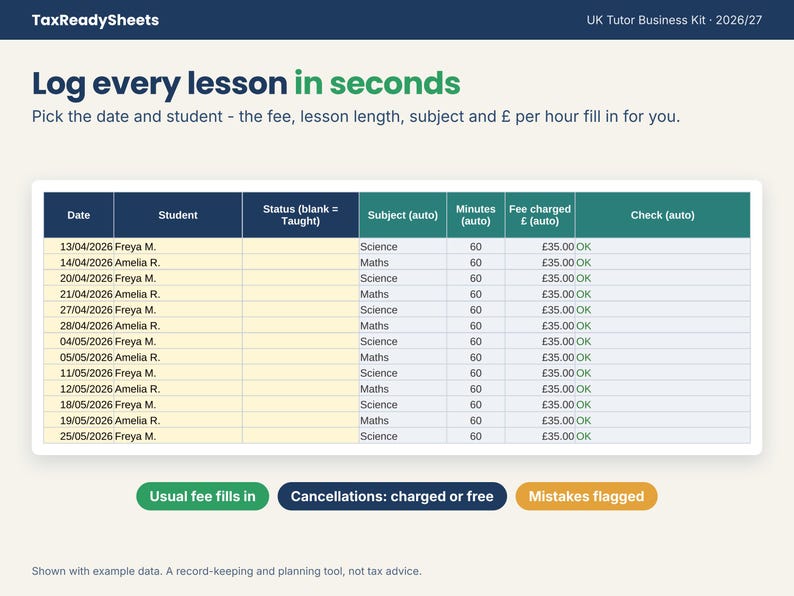The height and width of the screenshot is (596, 794).
Task: Select the Date column header
Action: pos(78,215)
